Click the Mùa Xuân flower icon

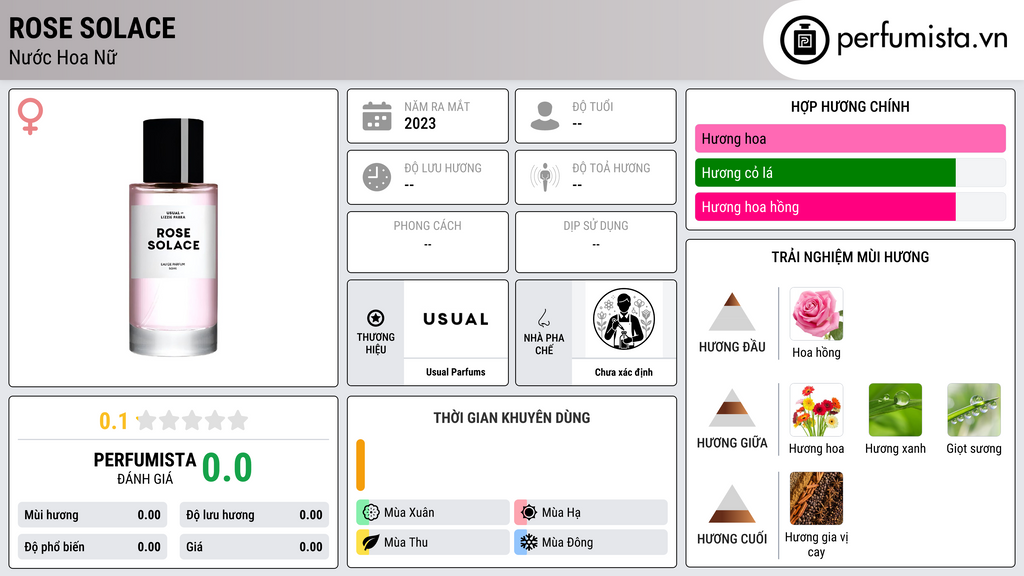point(371,512)
